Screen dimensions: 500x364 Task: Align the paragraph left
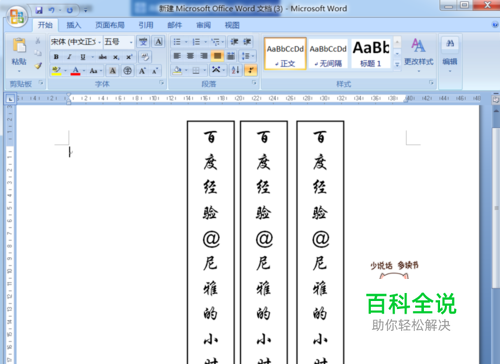pyautogui.click(x=177, y=56)
